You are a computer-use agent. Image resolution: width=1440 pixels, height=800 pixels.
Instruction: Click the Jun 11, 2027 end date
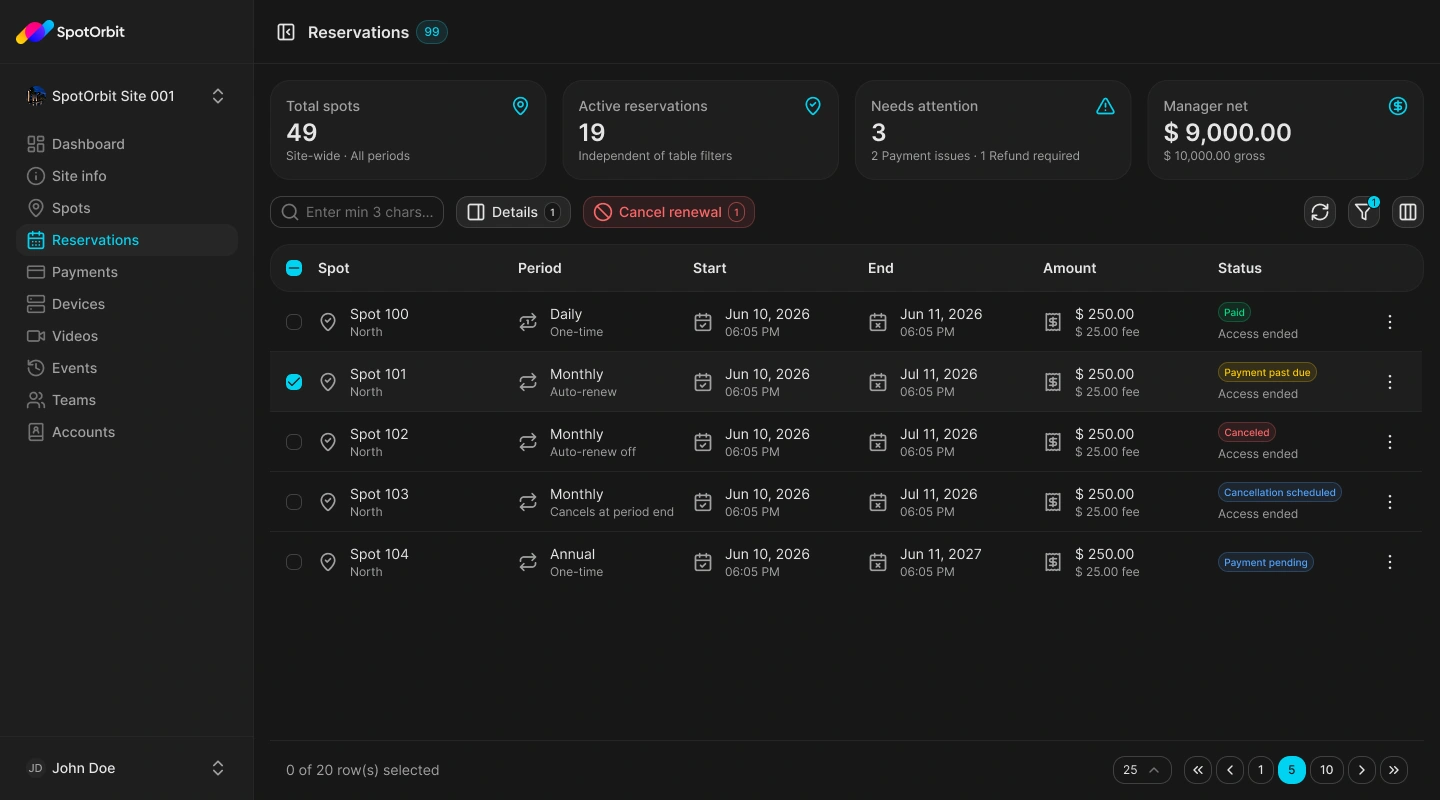pyautogui.click(x=941, y=554)
